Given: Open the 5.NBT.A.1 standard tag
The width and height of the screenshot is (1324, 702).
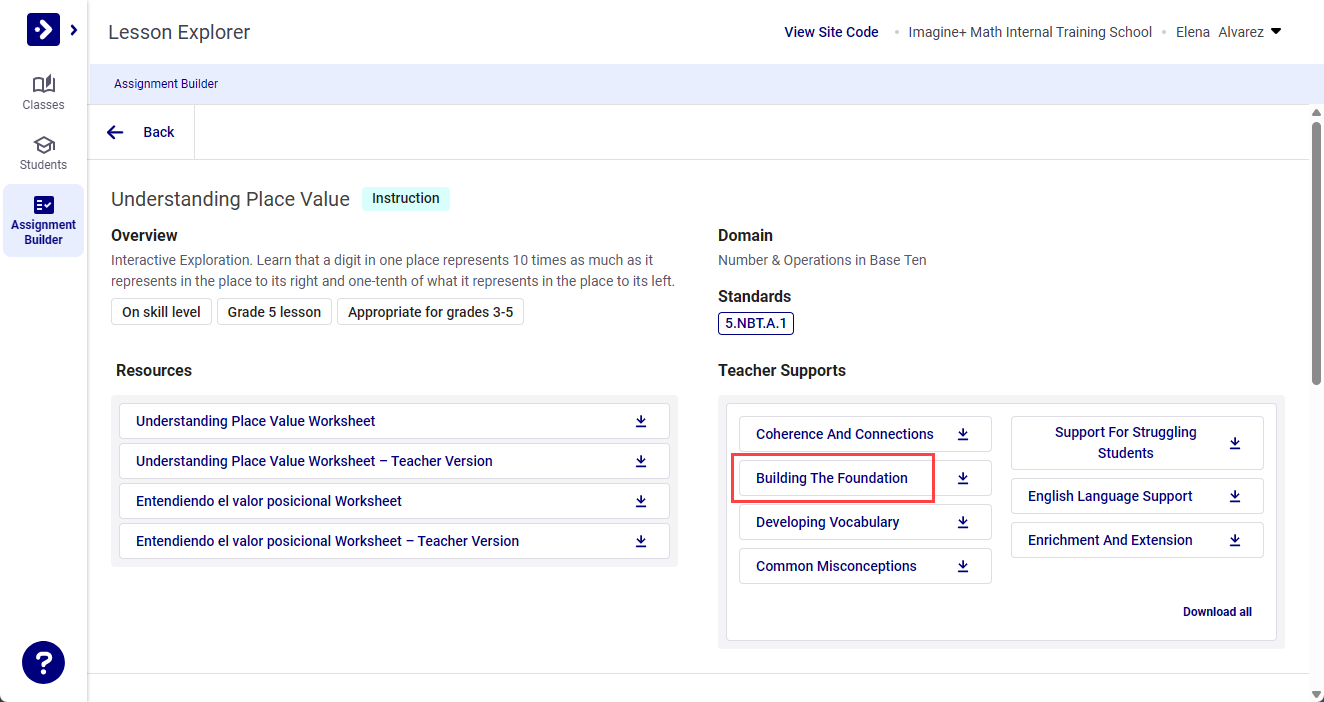Looking at the screenshot, I should point(755,323).
